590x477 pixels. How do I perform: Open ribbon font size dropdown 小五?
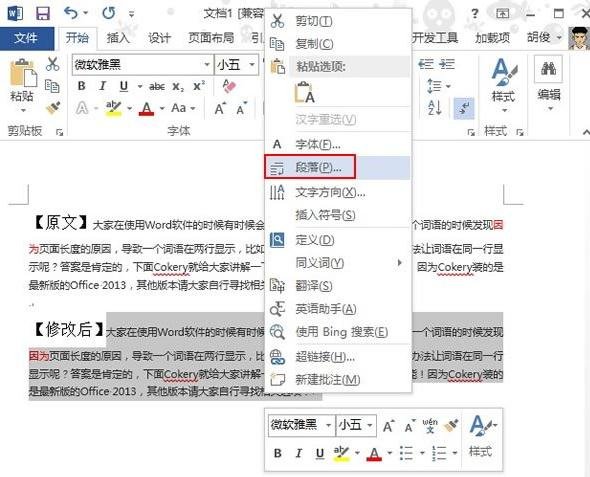click(252, 65)
